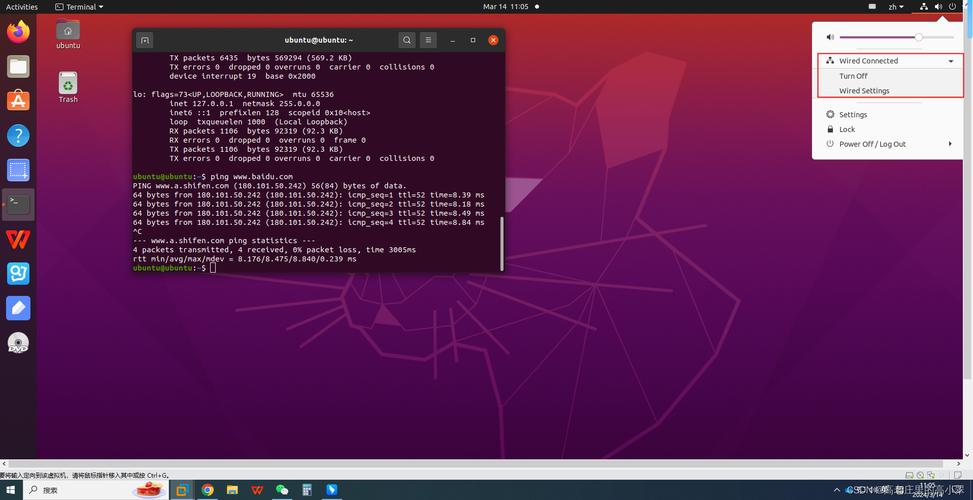Collapse the Wired Connected section

tap(950, 61)
